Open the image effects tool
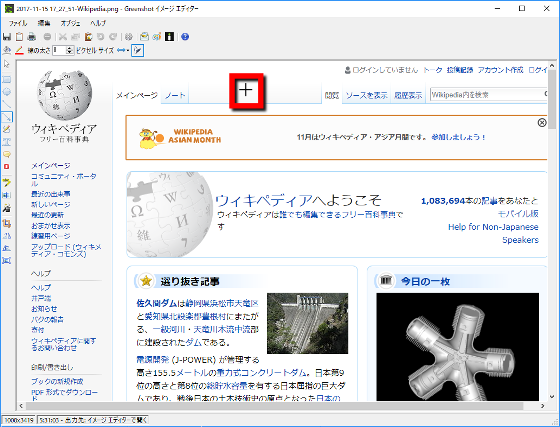The image size is (560, 427). (x=7, y=208)
